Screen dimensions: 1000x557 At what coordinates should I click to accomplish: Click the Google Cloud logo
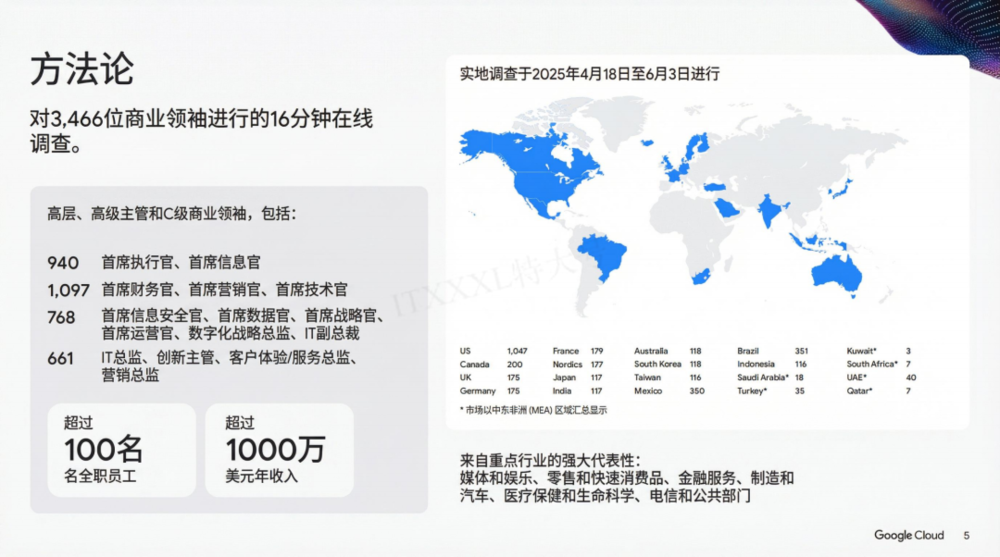[x=908, y=535]
